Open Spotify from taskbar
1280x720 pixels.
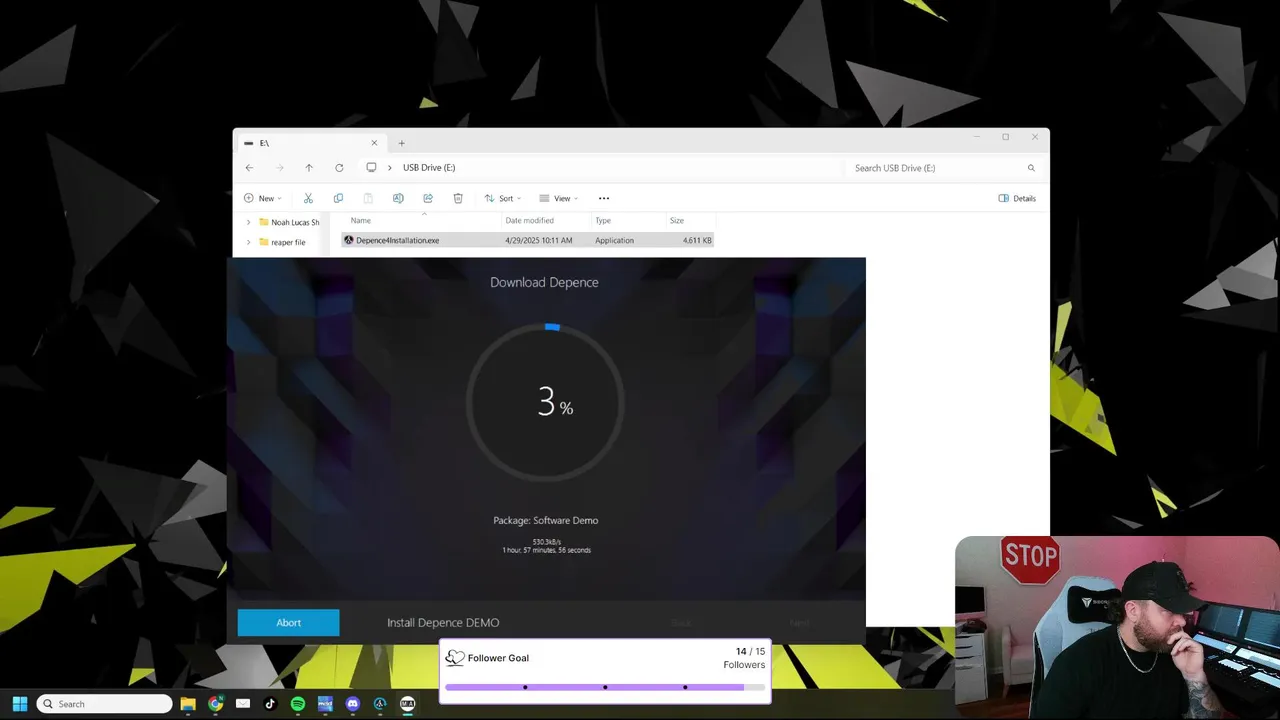(x=298, y=704)
